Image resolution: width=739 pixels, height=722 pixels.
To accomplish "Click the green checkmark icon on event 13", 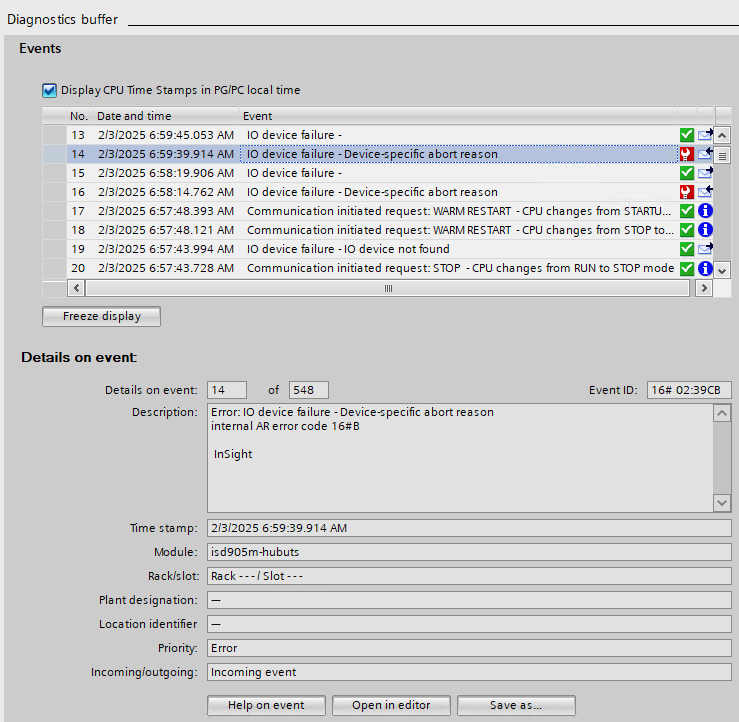I will (686, 135).
